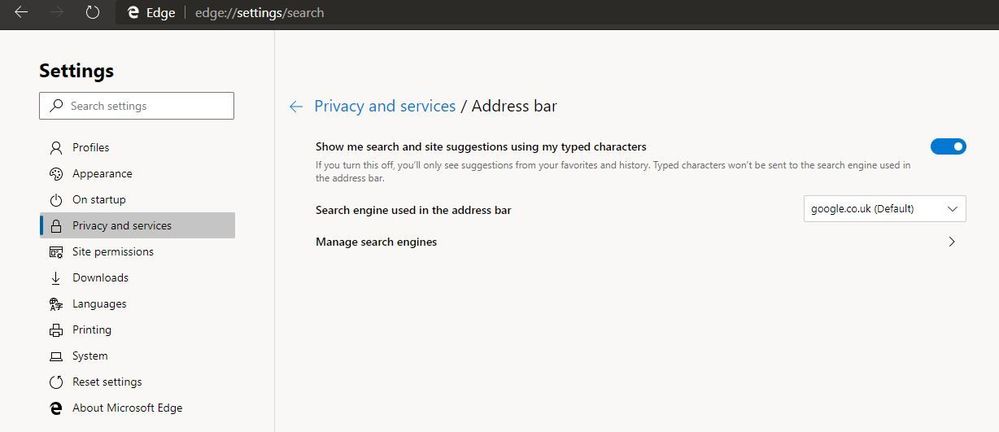Expand Manage search engines with chevron

(952, 242)
